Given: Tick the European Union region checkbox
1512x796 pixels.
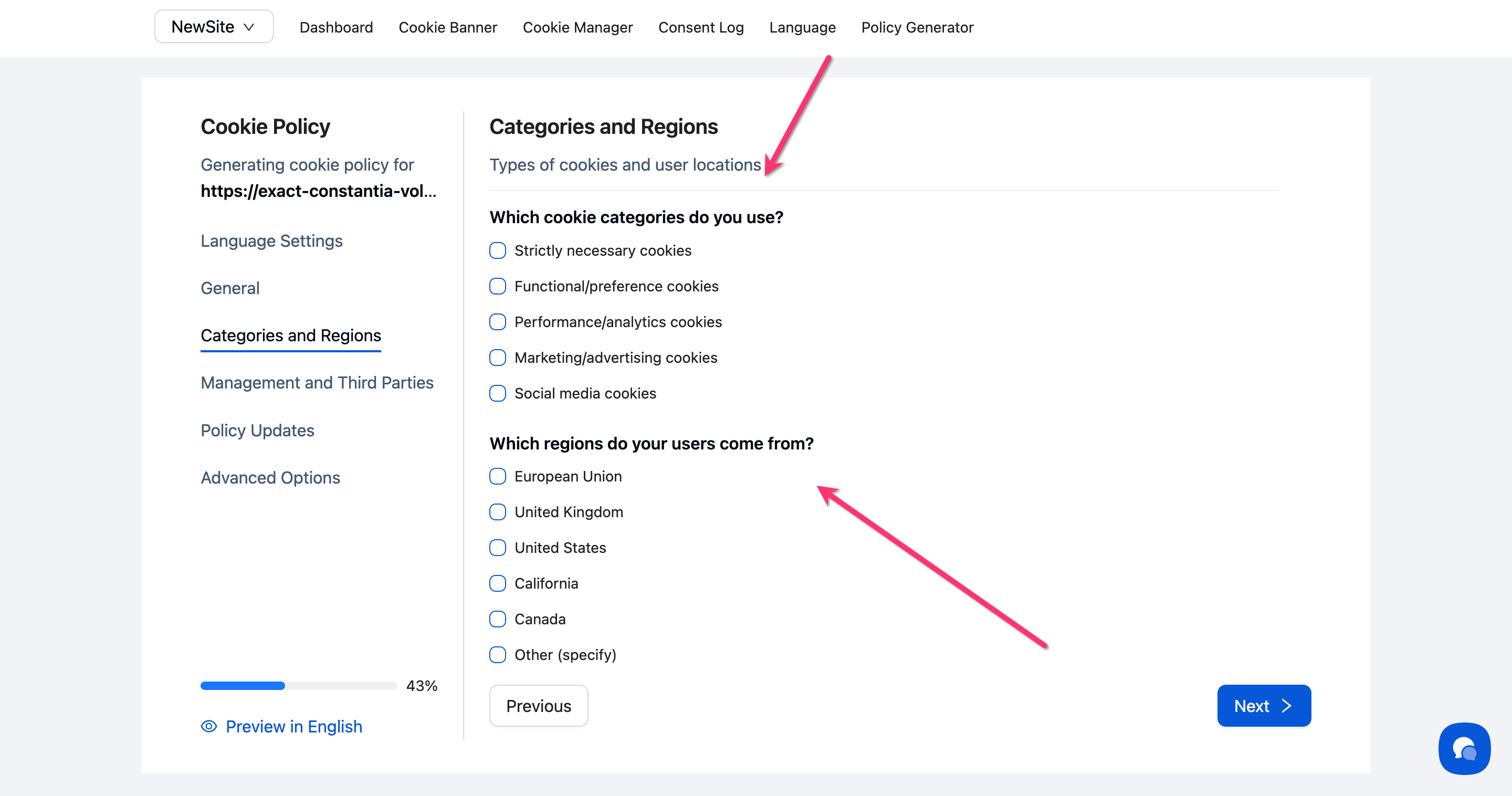Looking at the screenshot, I should coord(498,476).
